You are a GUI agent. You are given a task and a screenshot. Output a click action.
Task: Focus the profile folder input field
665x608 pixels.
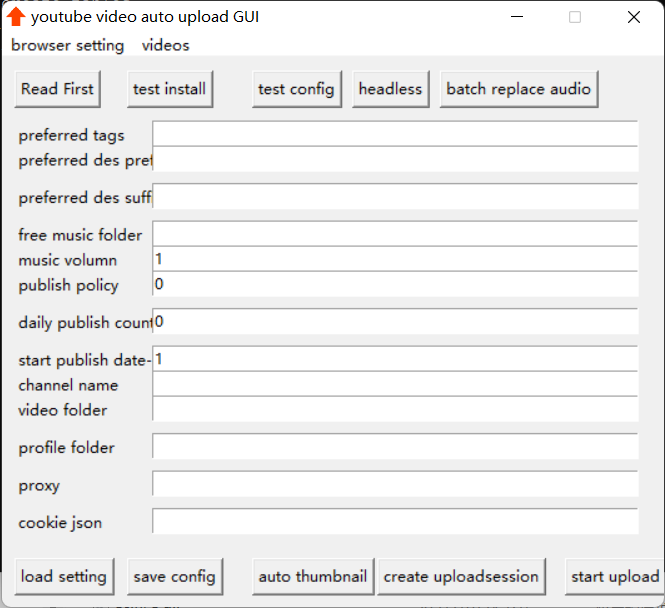(395, 446)
